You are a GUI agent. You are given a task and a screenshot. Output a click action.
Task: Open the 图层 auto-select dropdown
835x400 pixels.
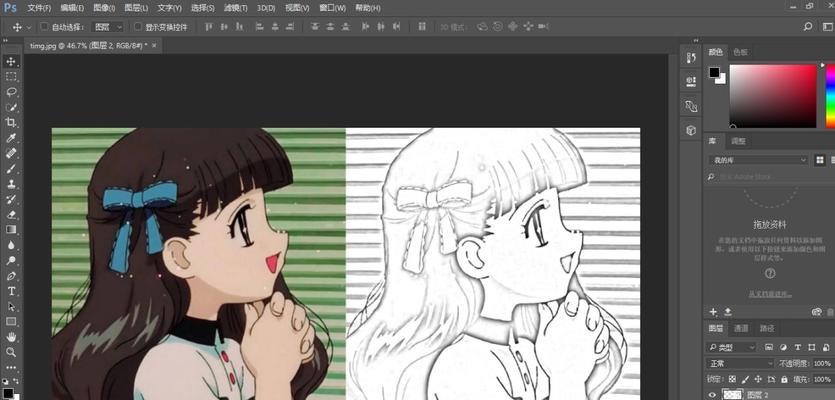tap(108, 27)
